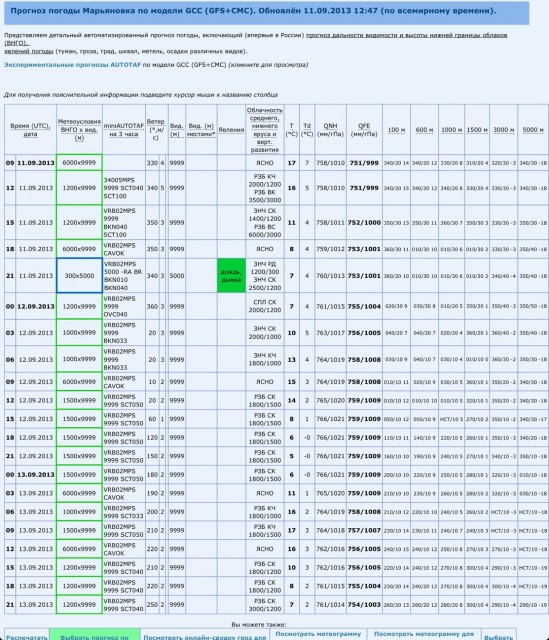Click the 'Явления' column header
Image resolution: width=549 pixels, height=640 pixels.
[x=231, y=130]
